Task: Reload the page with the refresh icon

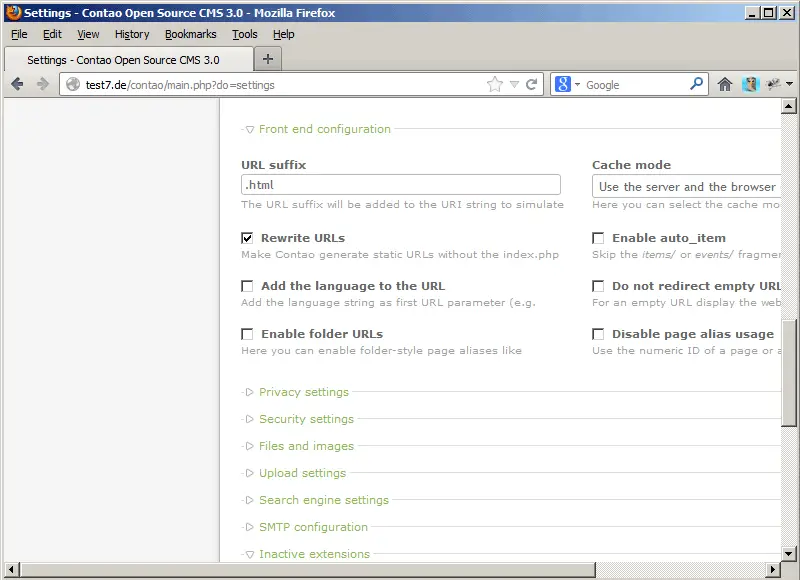Action: coord(531,84)
